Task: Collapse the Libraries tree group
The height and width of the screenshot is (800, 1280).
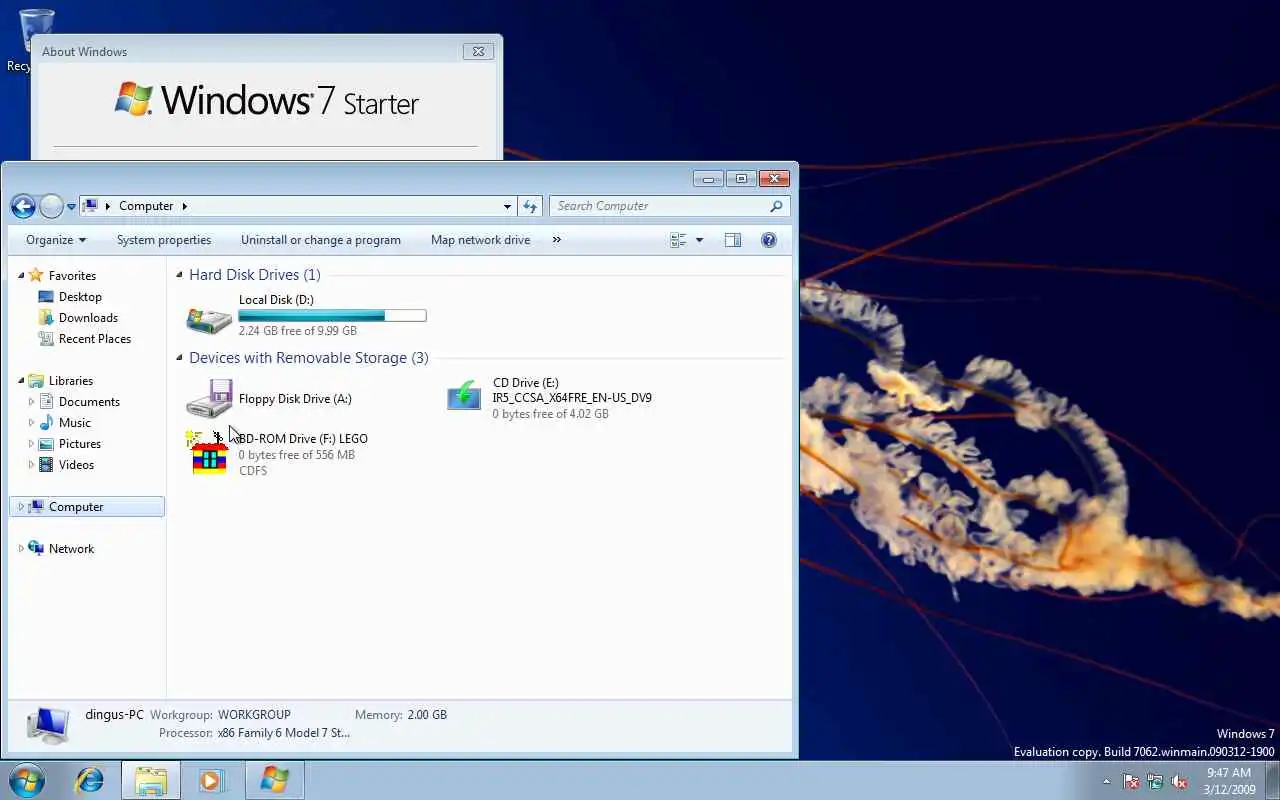Action: pyautogui.click(x=21, y=380)
